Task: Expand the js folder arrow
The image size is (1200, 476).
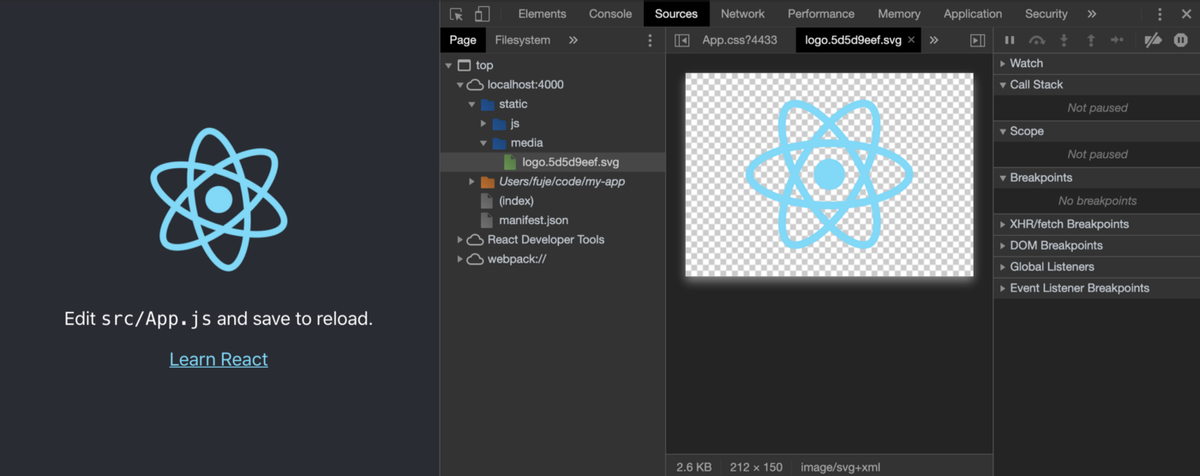Action: click(x=484, y=124)
